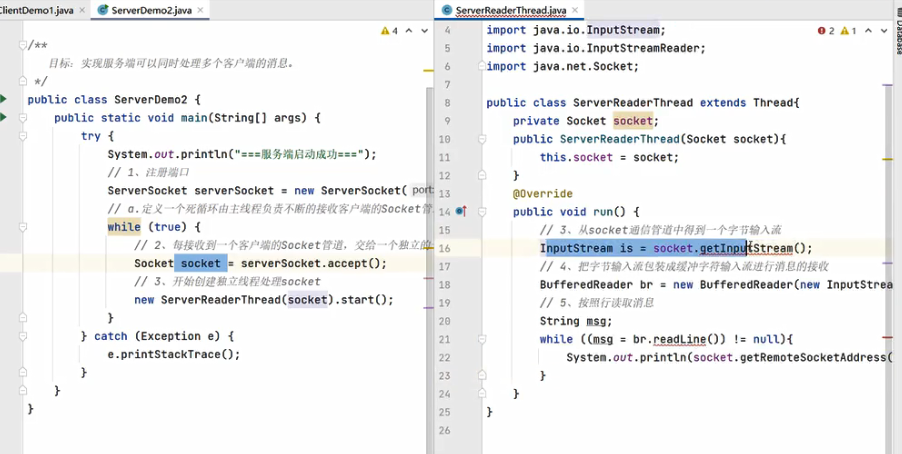Click the ServerDemo2.java tab's class icon
The height and width of the screenshot is (454, 902).
click(104, 10)
